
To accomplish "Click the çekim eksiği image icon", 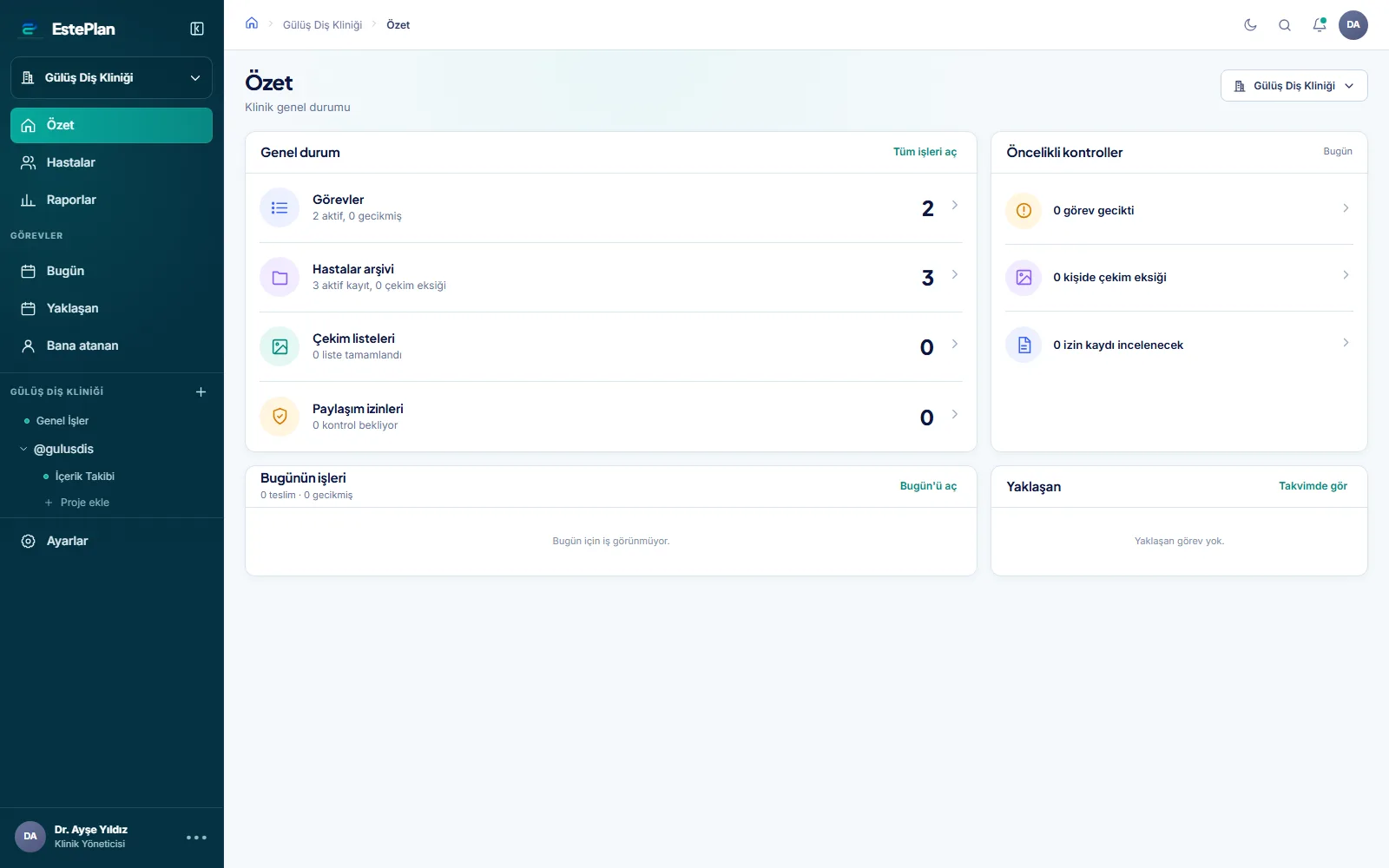I will click(1024, 278).
